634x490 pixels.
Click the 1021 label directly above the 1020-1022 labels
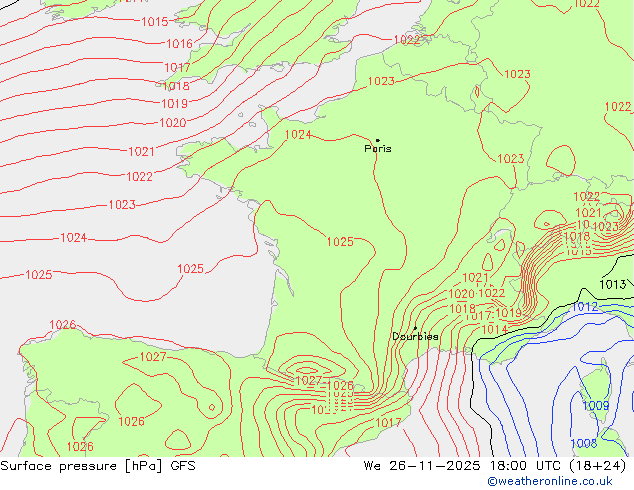(475, 278)
